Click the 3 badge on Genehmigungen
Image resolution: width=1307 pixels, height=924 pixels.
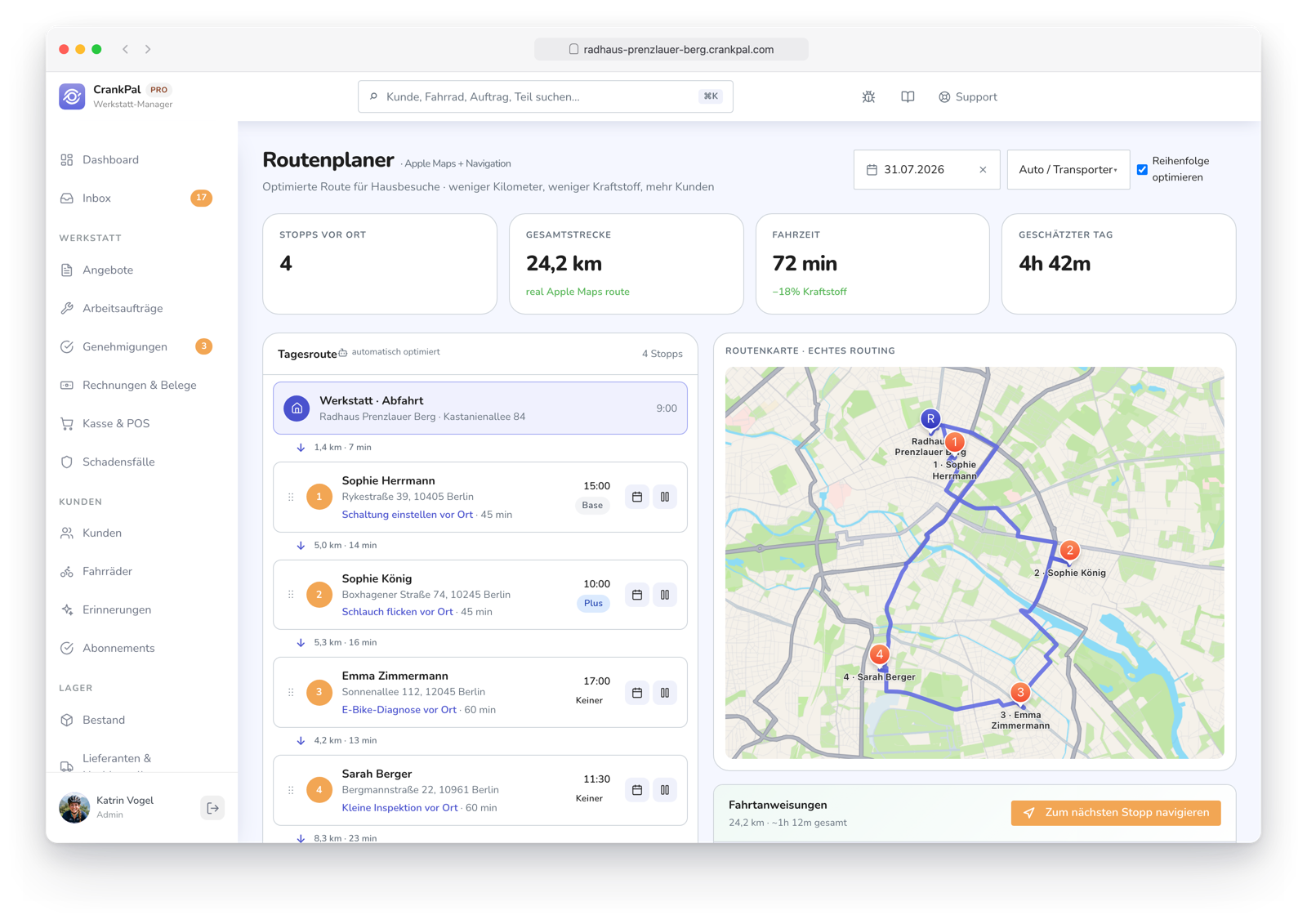(x=204, y=346)
